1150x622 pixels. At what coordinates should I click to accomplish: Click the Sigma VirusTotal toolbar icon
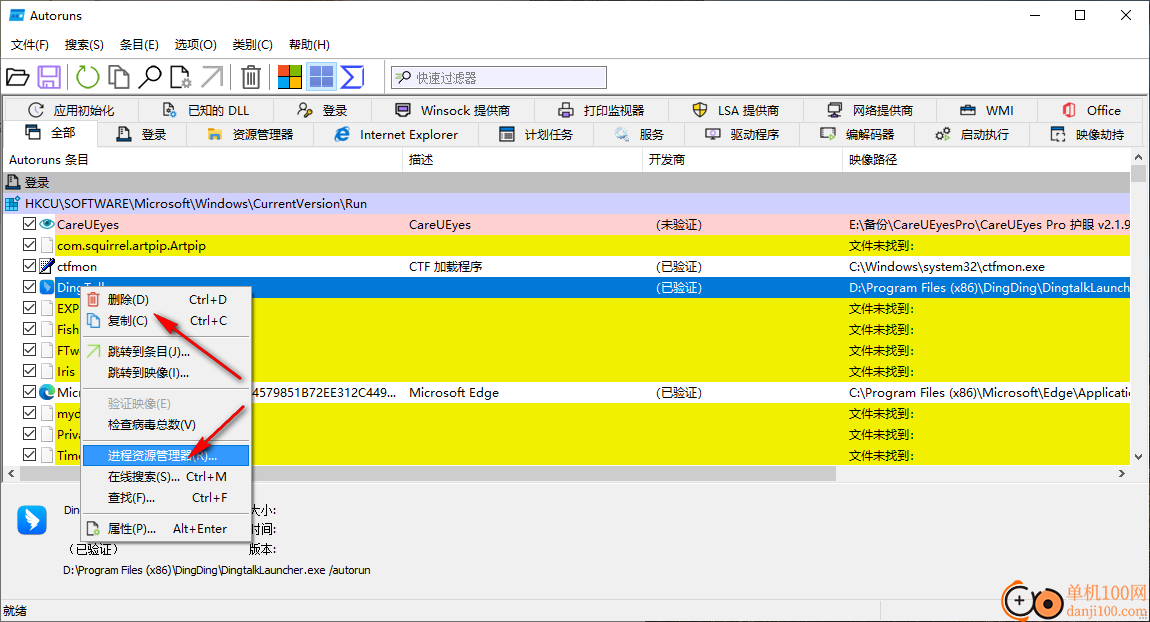tap(353, 77)
